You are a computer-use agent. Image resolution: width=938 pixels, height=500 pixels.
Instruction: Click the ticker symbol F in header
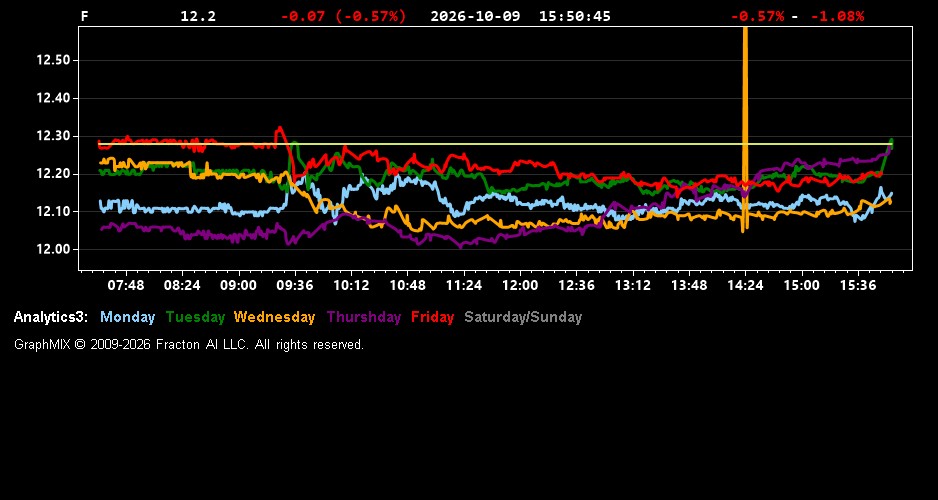tap(84, 16)
